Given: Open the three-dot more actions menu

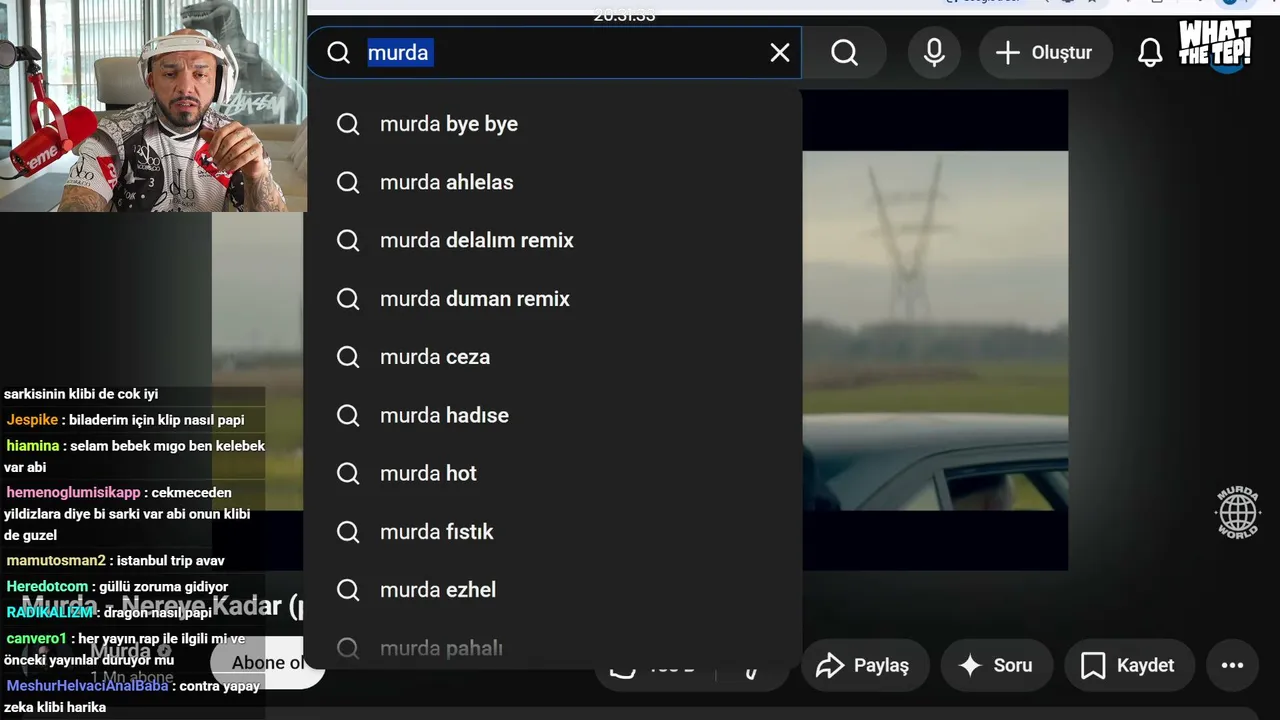Looking at the screenshot, I should 1232,665.
